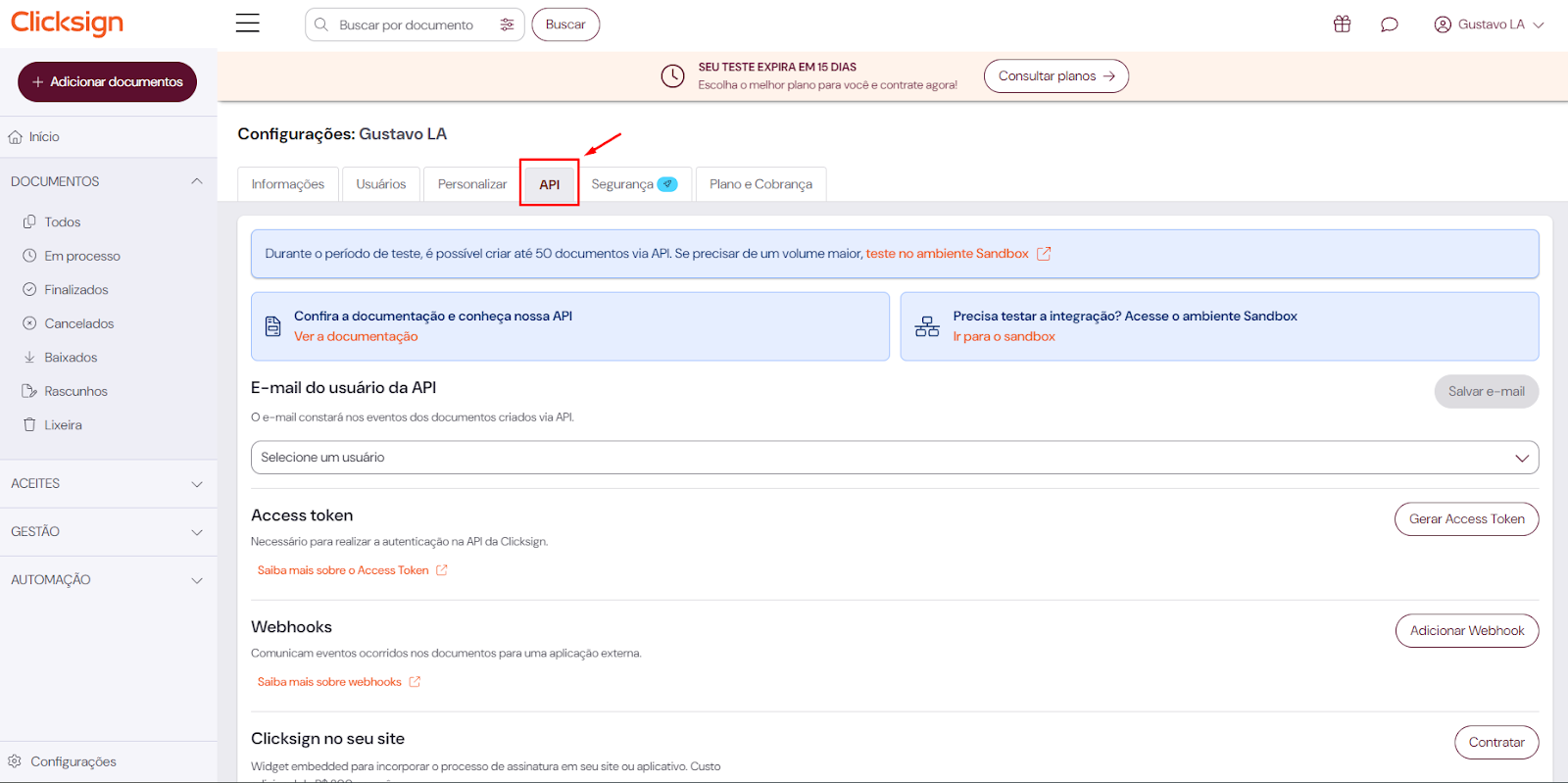The height and width of the screenshot is (783, 1568).
Task: Click the documentation page icon
Action: [273, 326]
